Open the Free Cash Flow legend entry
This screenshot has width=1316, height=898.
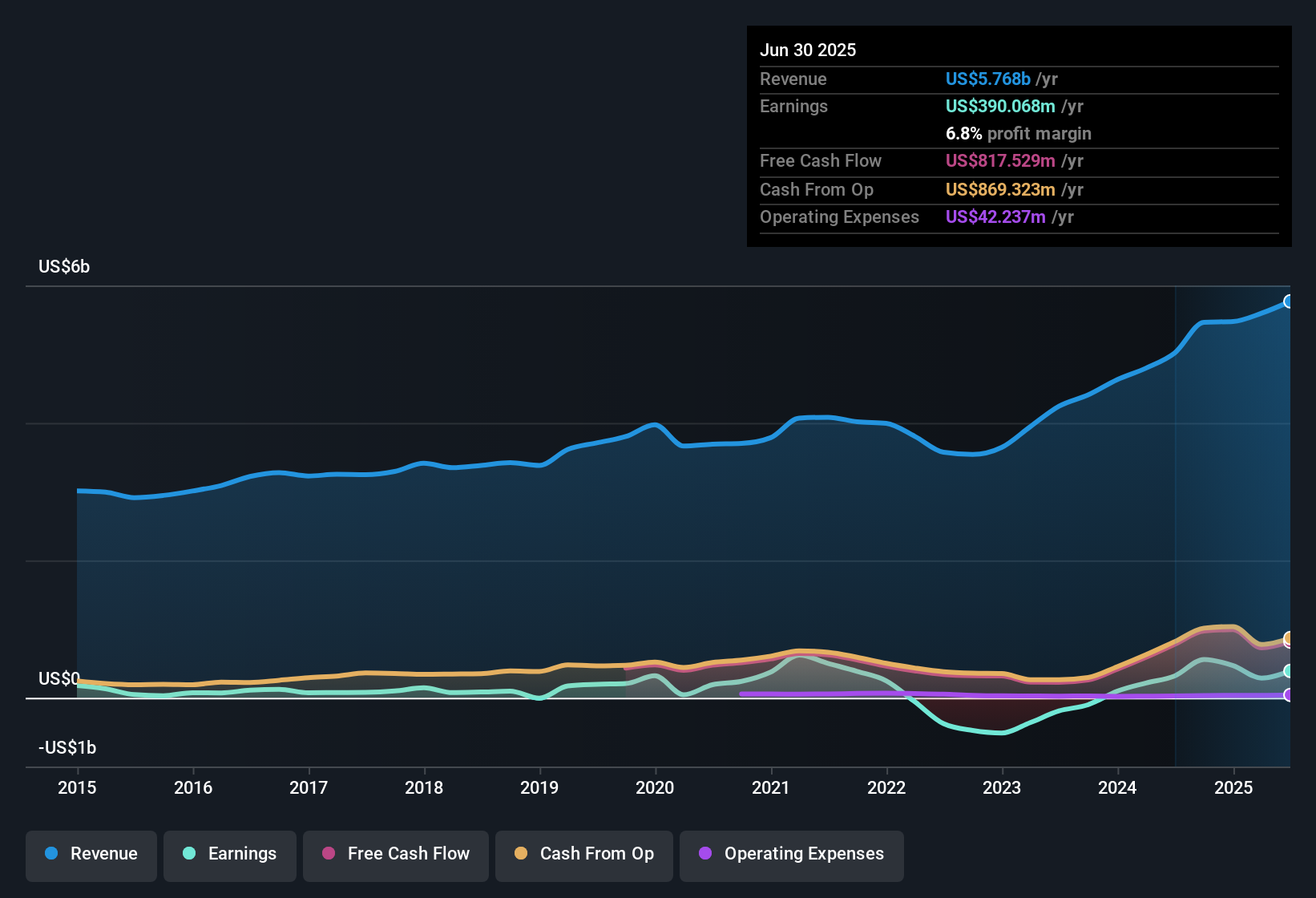click(395, 855)
